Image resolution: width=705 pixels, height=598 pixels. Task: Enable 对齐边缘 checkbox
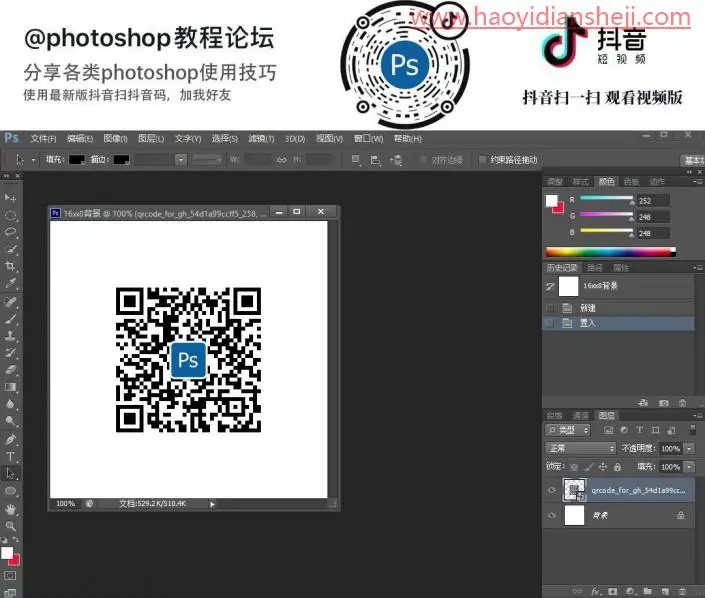pyautogui.click(x=423, y=160)
